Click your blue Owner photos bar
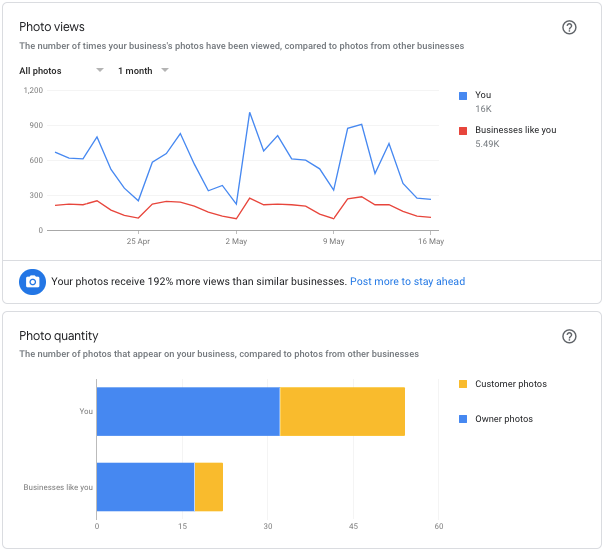605x550 pixels. coord(188,412)
